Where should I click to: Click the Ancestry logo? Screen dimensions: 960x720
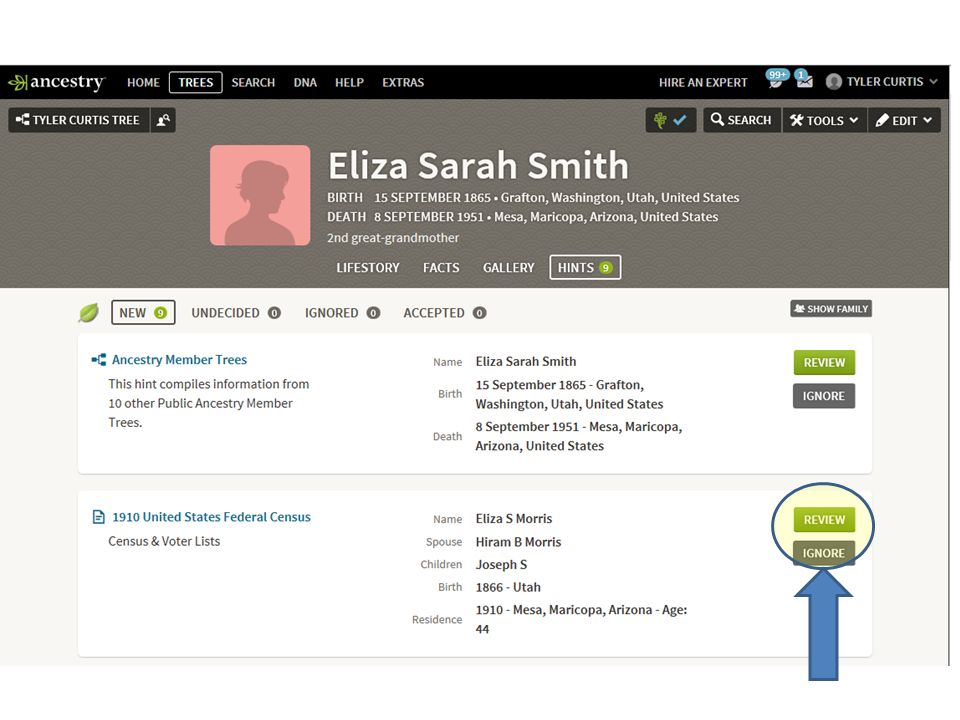click(57, 82)
